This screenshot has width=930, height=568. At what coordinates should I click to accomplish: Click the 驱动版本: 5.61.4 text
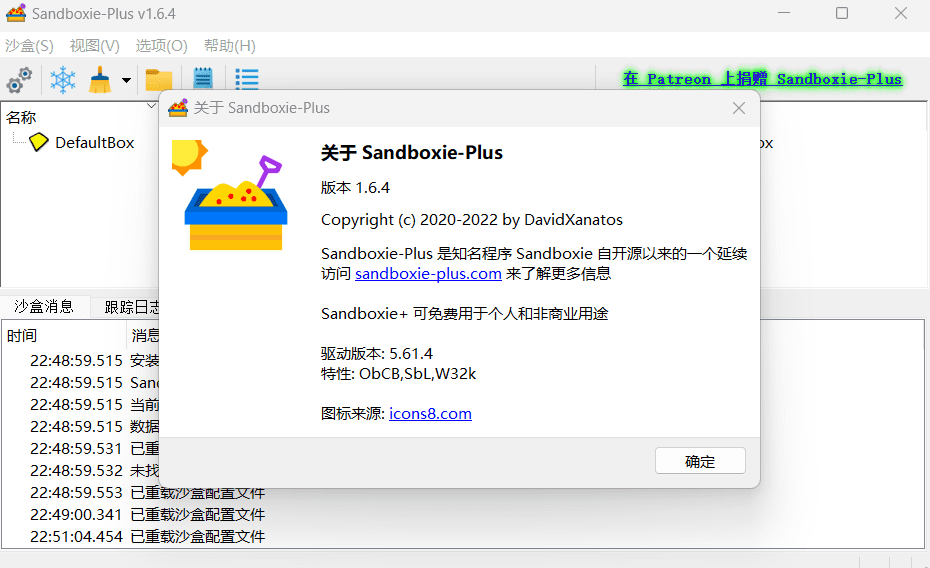[x=377, y=354]
